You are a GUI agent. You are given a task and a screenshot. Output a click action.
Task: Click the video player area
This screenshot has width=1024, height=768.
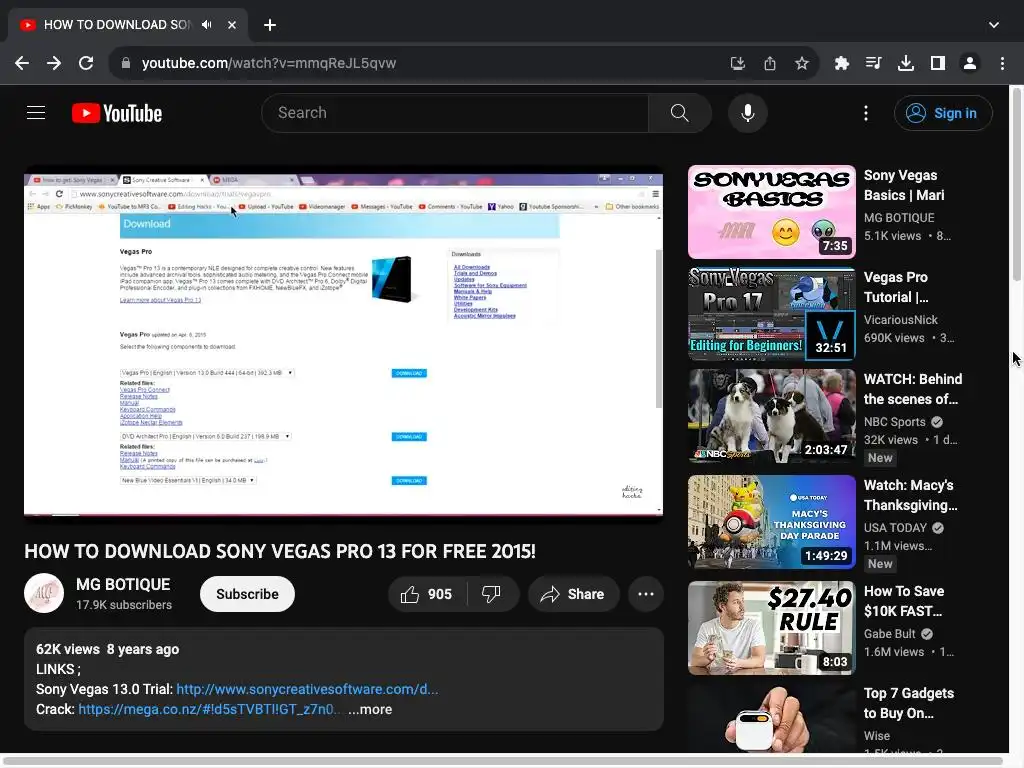pos(344,344)
